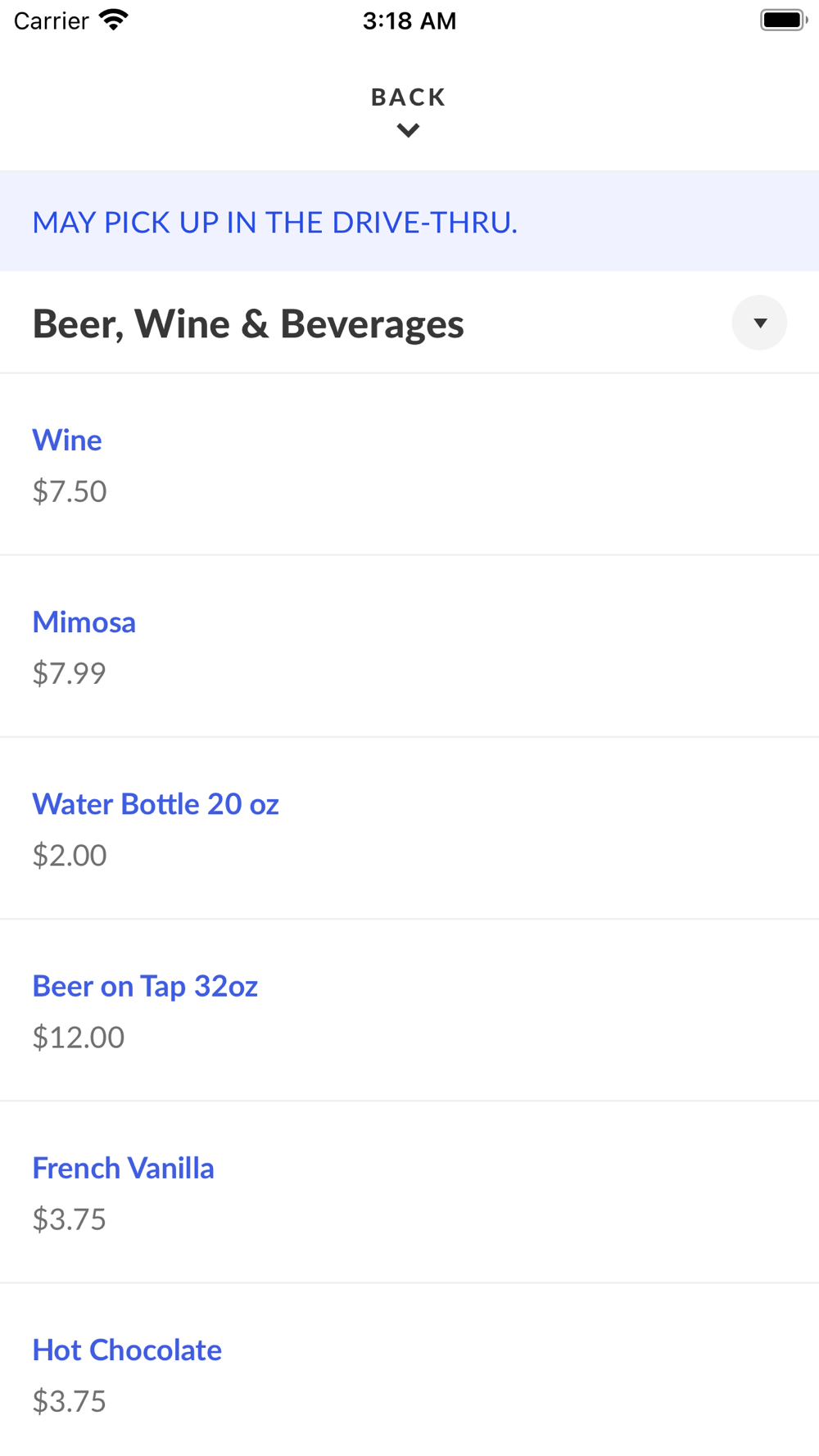Click the down chevron below BACK
819x1456 pixels.
(409, 130)
